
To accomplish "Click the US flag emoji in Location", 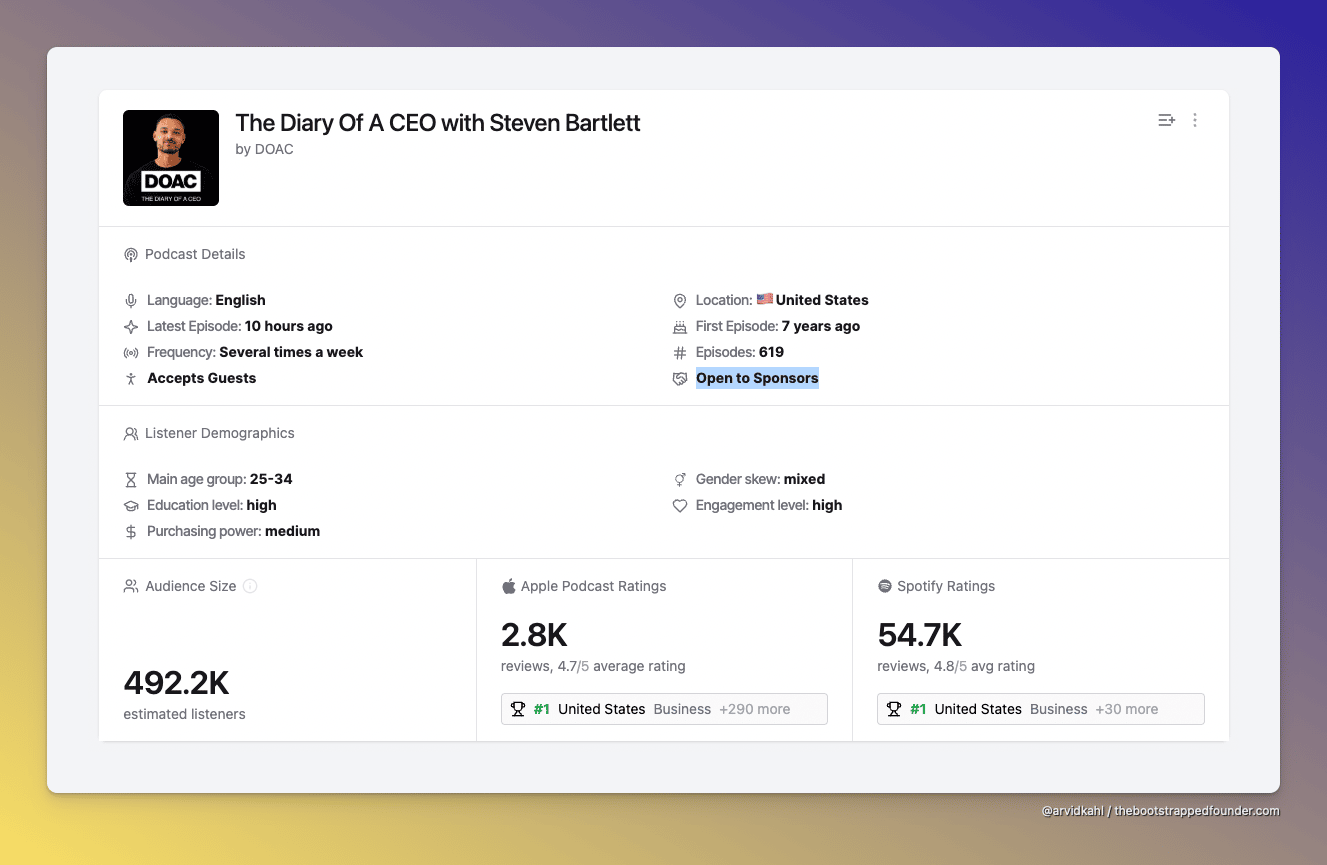I will click(x=765, y=300).
